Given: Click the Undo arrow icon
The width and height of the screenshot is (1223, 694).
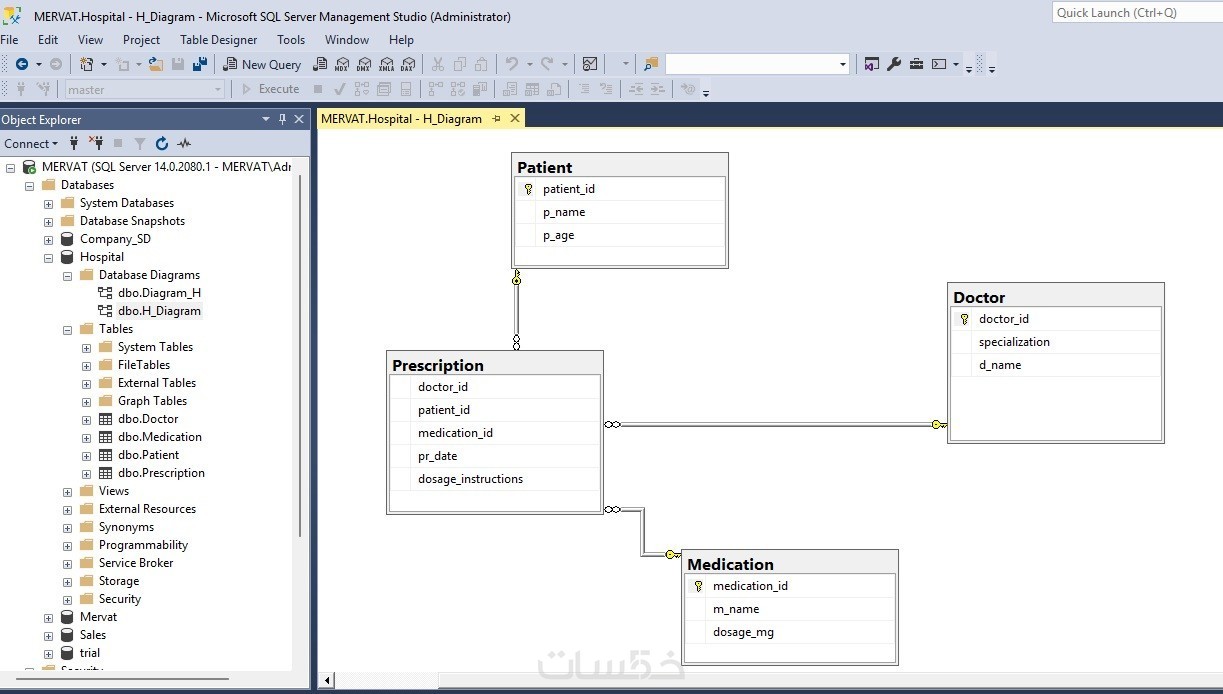Looking at the screenshot, I should [512, 64].
